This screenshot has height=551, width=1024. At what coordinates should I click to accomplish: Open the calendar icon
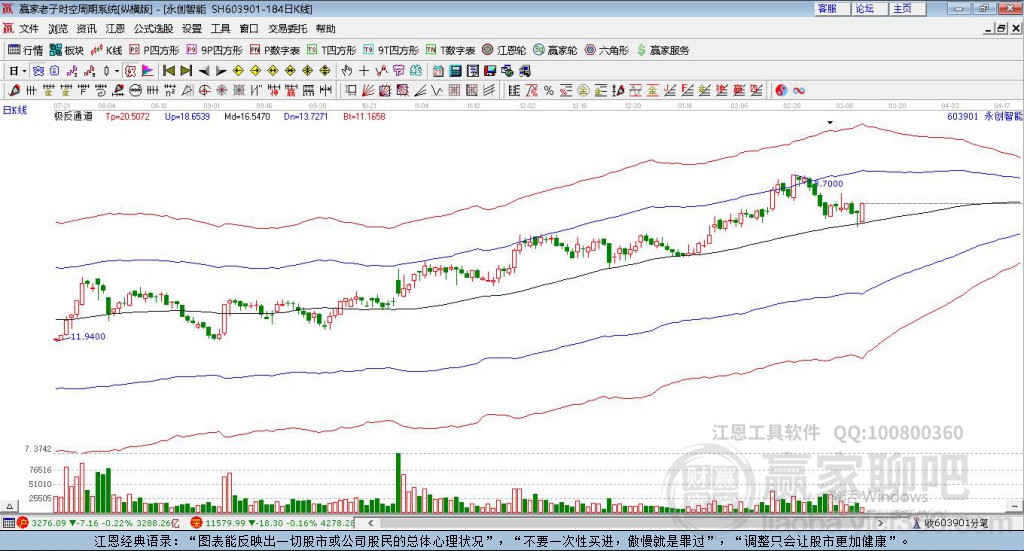(438, 71)
